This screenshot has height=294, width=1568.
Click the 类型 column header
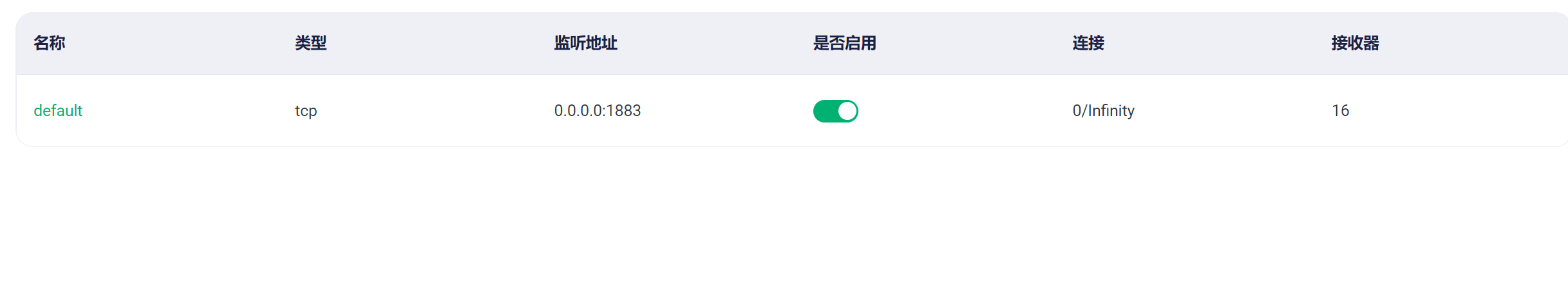311,43
